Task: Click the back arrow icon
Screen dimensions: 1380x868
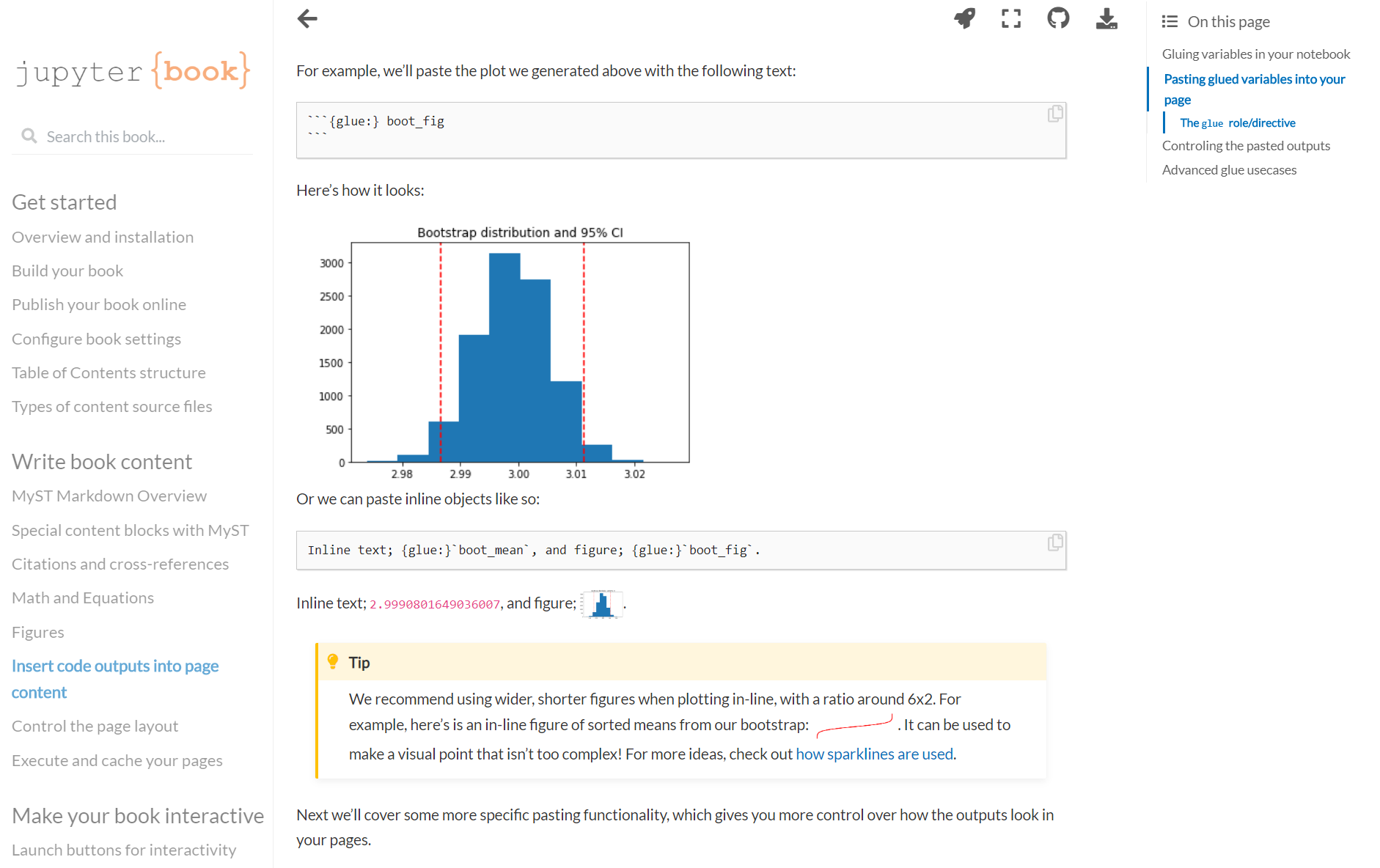Action: [307, 18]
